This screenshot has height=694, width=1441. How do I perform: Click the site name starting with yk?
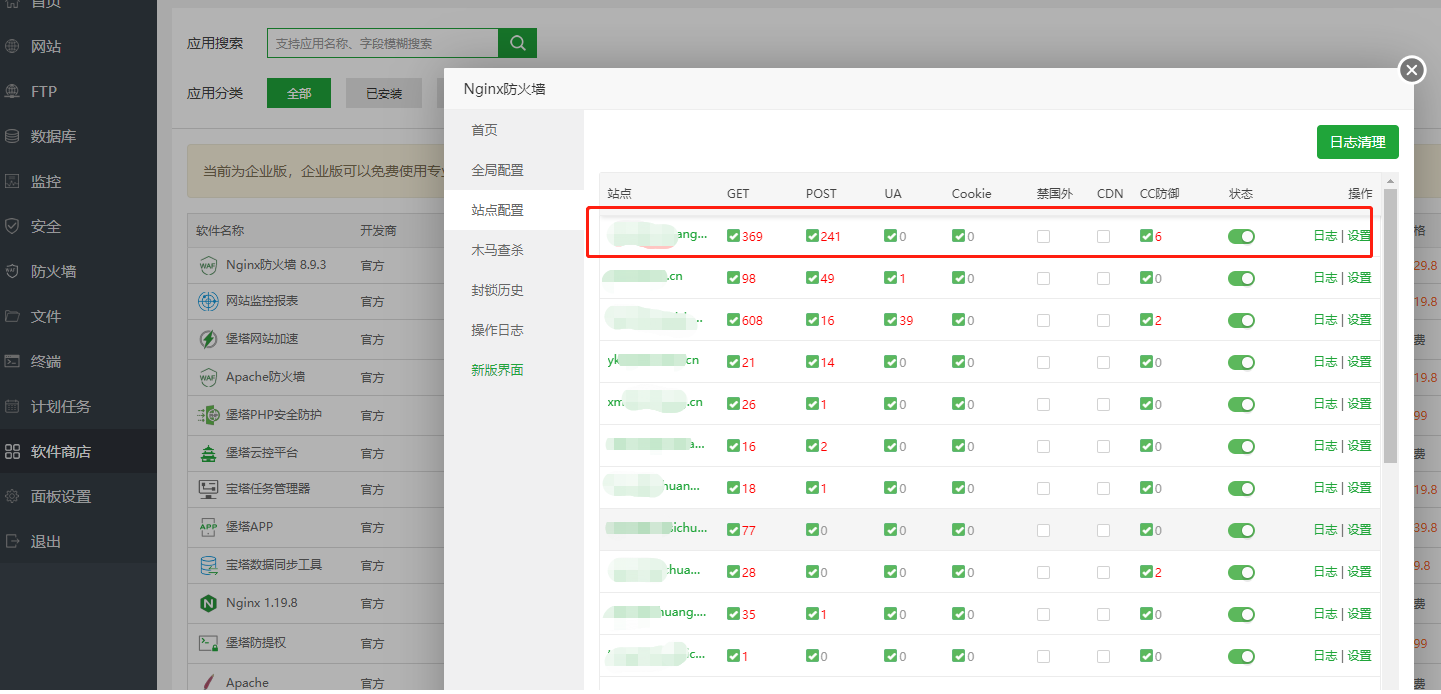[x=653, y=360]
